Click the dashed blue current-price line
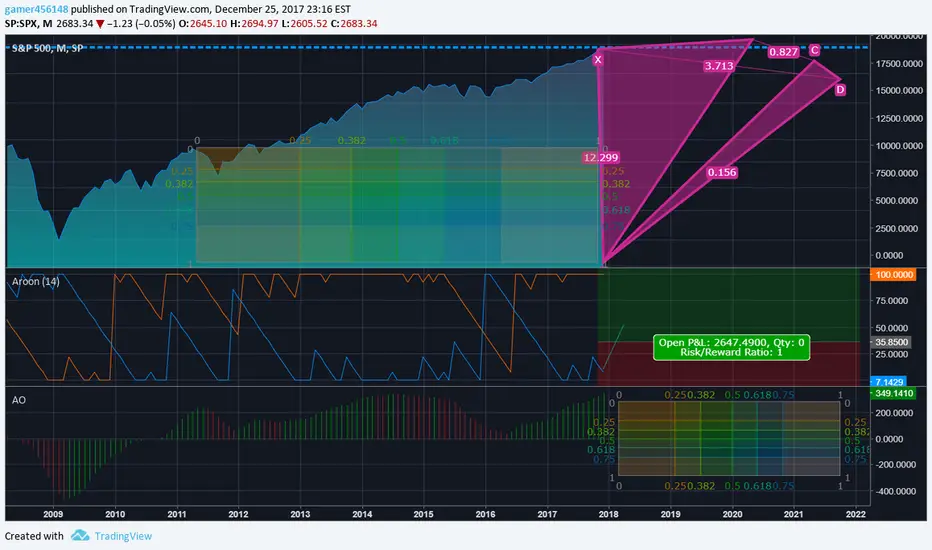 coord(437,47)
